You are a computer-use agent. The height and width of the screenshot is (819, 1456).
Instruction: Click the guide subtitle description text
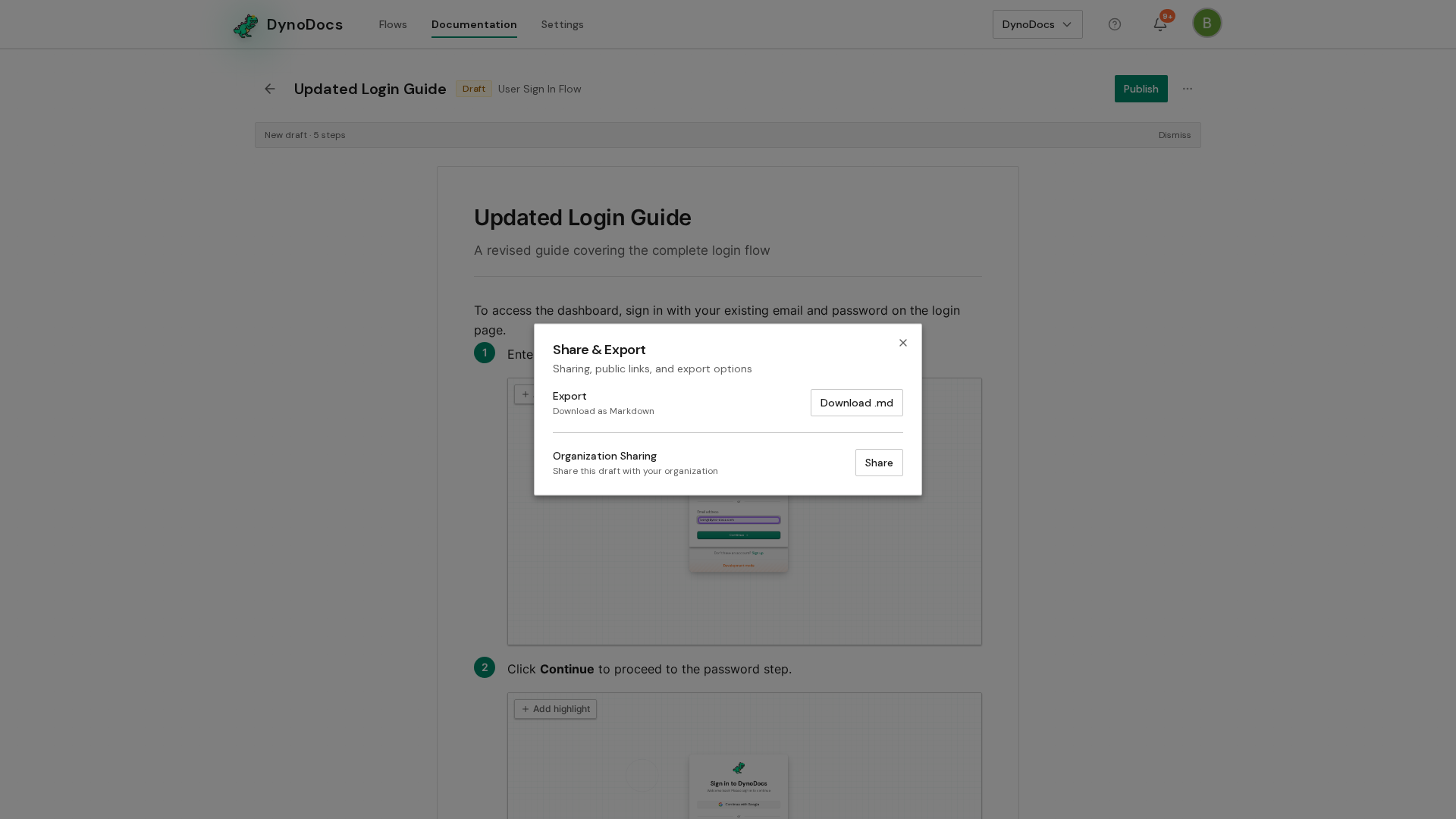[622, 250]
